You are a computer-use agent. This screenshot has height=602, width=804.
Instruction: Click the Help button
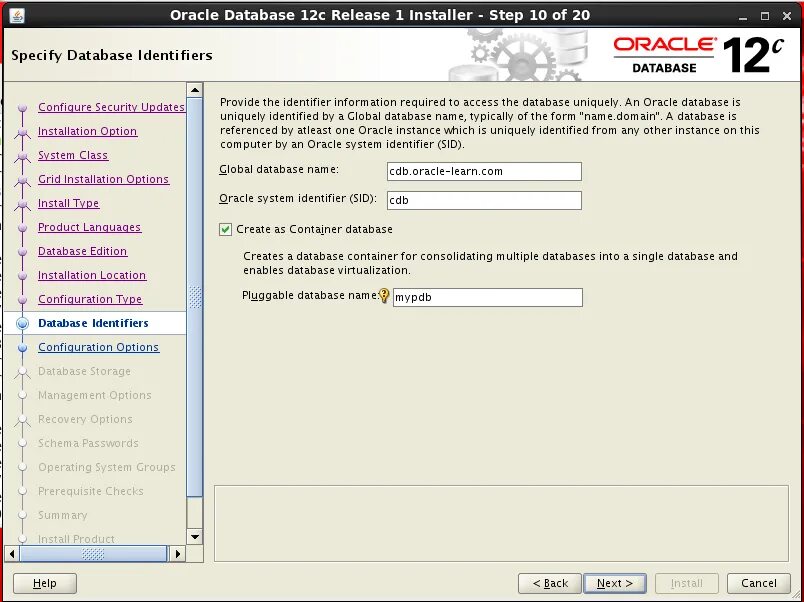(45, 583)
